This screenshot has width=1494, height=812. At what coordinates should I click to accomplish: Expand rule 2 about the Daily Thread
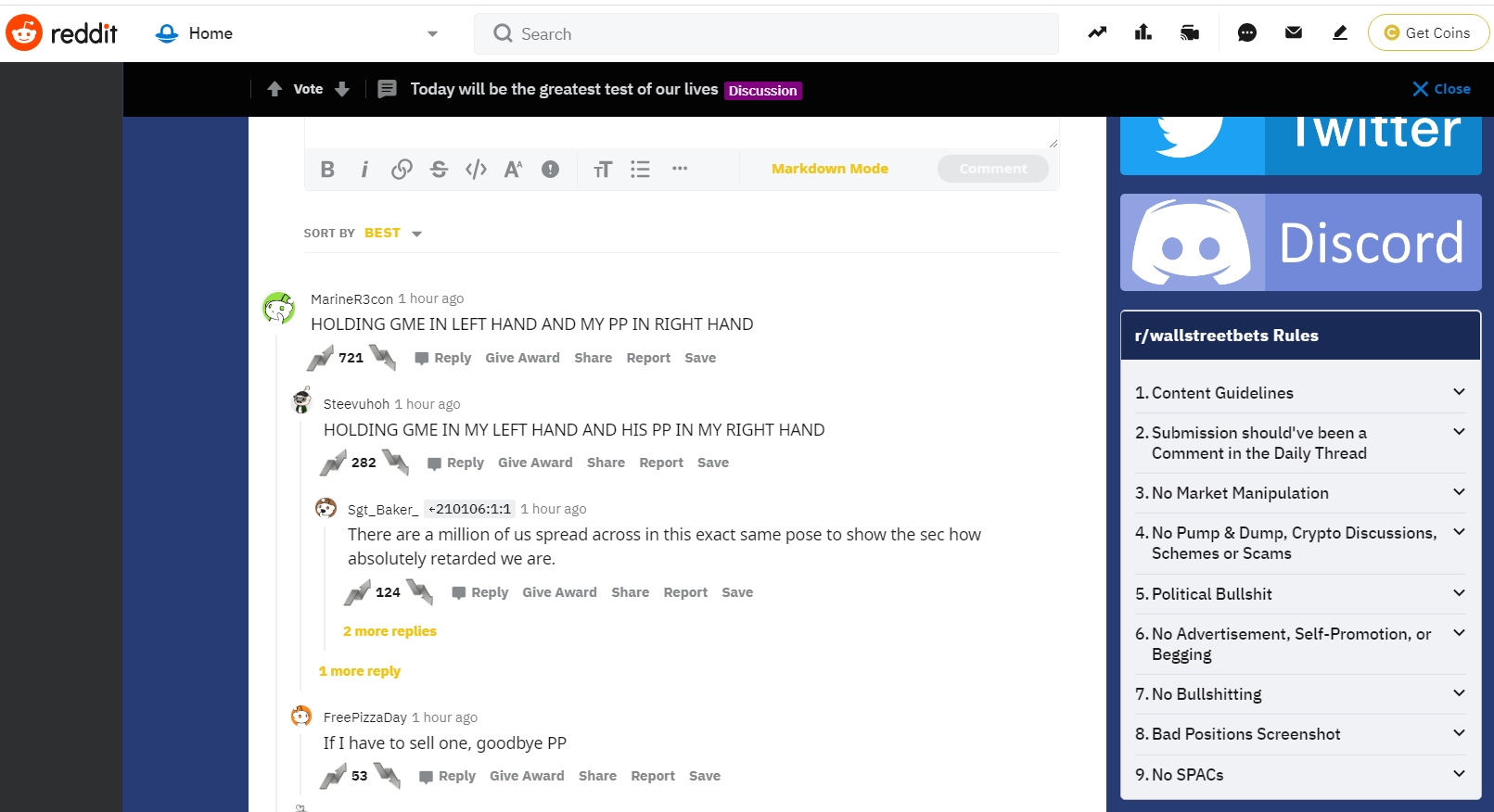[1300, 443]
